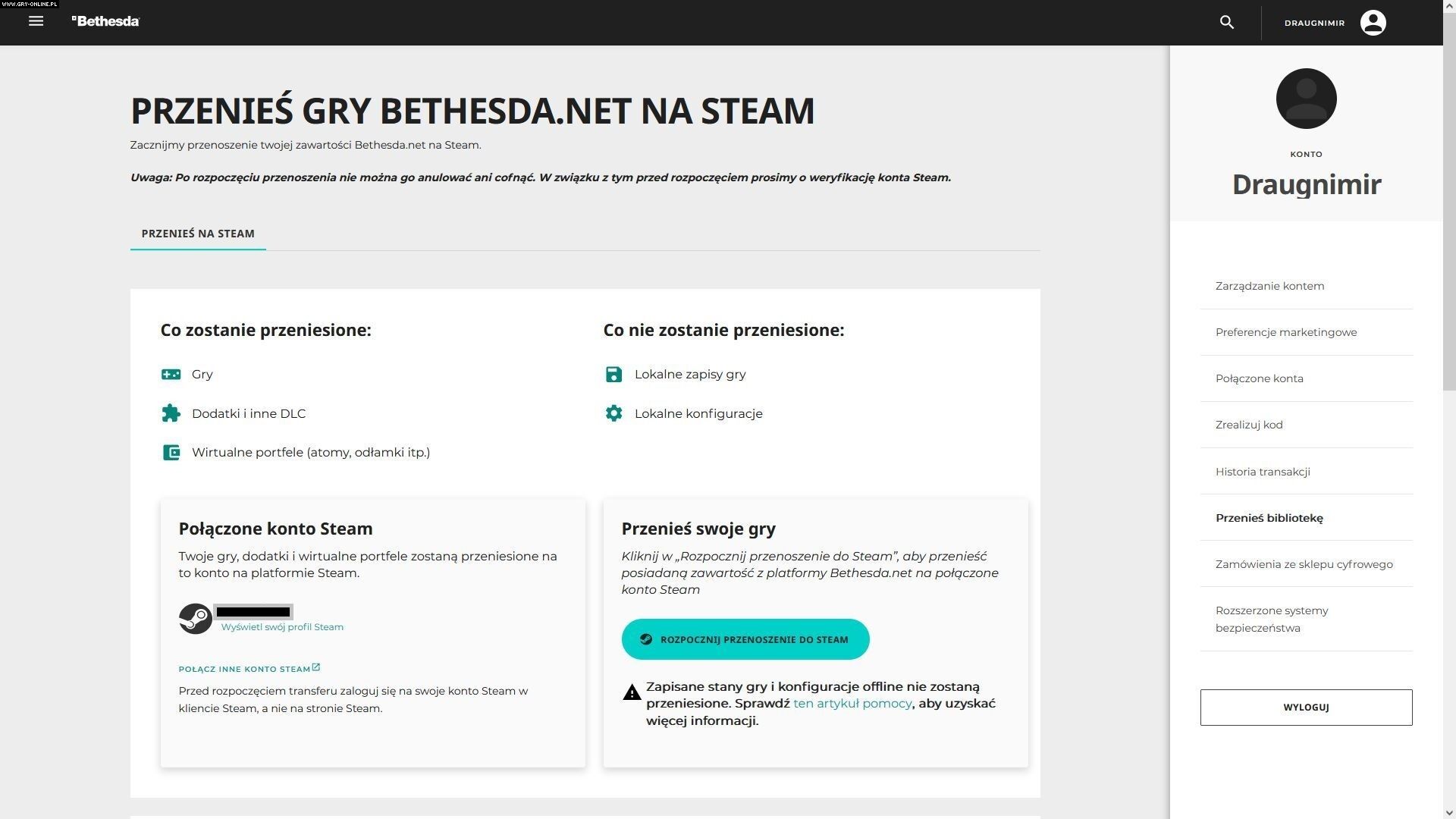Open the hamburger menu
The image size is (1456, 819).
click(36, 21)
